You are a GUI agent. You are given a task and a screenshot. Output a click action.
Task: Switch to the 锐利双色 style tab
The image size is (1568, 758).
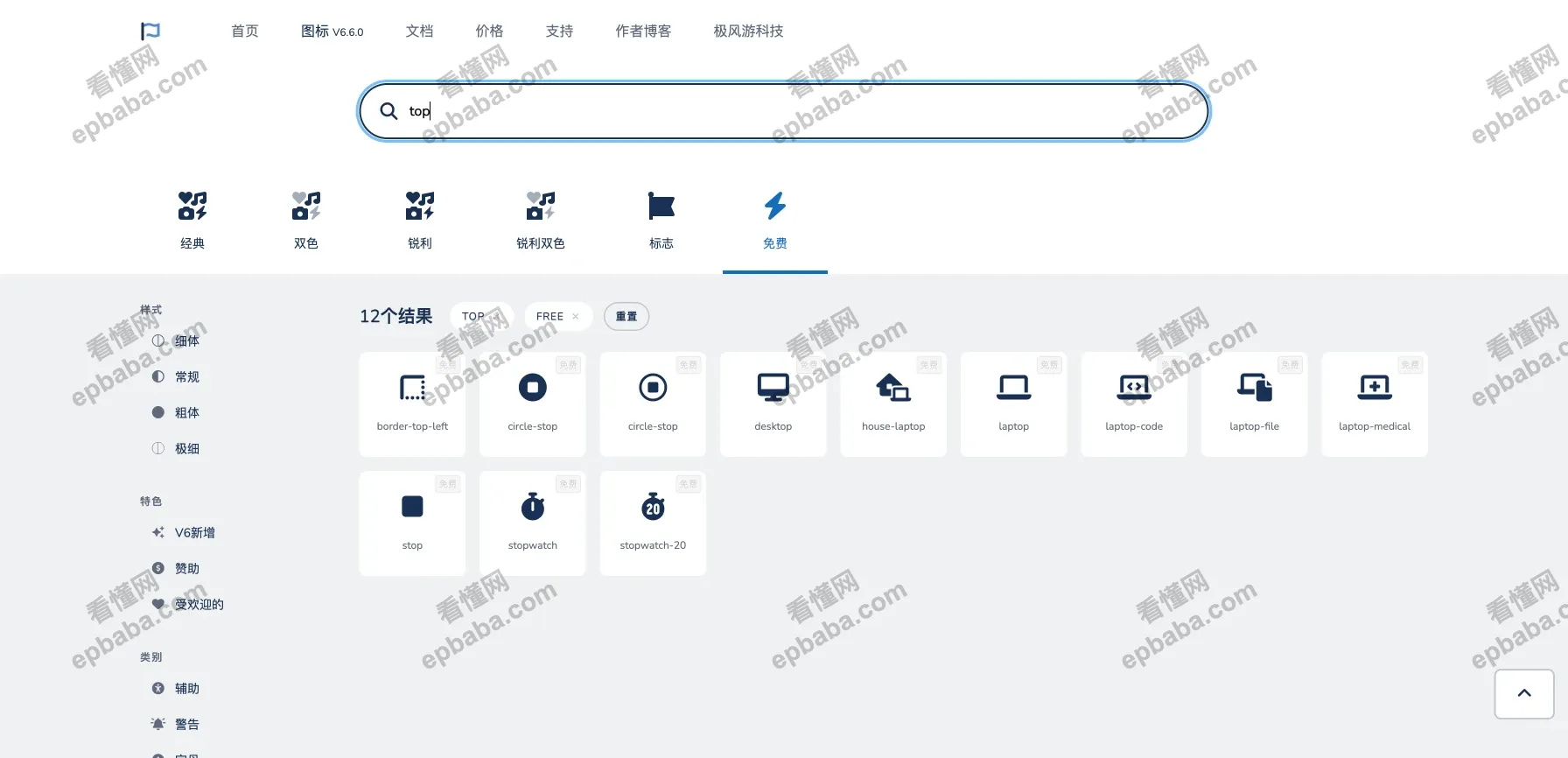tap(540, 220)
